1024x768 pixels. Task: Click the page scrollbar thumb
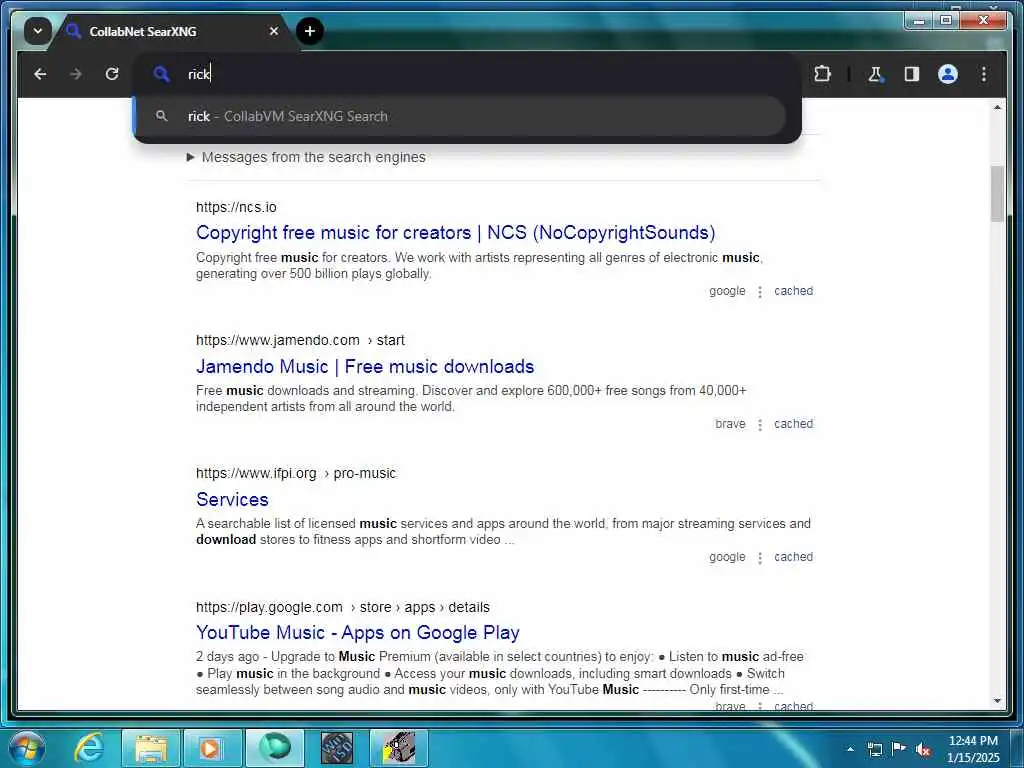point(997,194)
